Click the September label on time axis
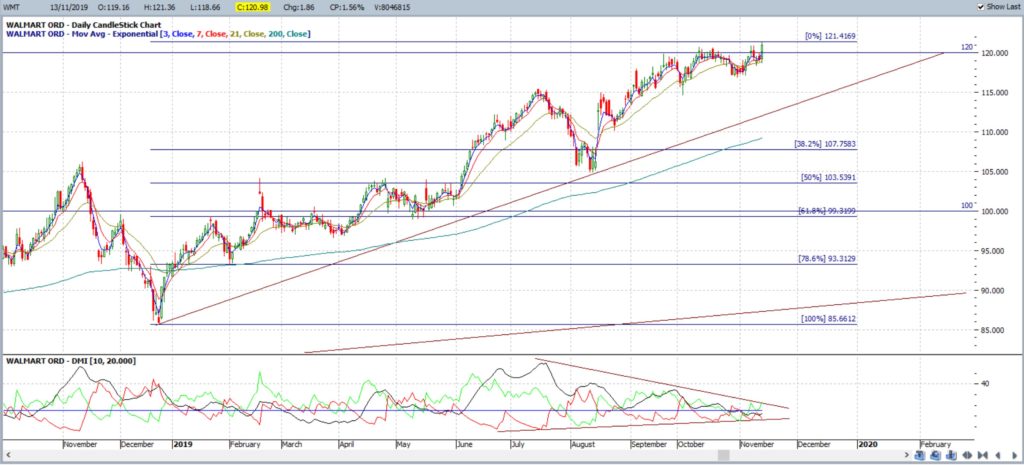Viewport: 1024px width, 465px height. click(650, 444)
